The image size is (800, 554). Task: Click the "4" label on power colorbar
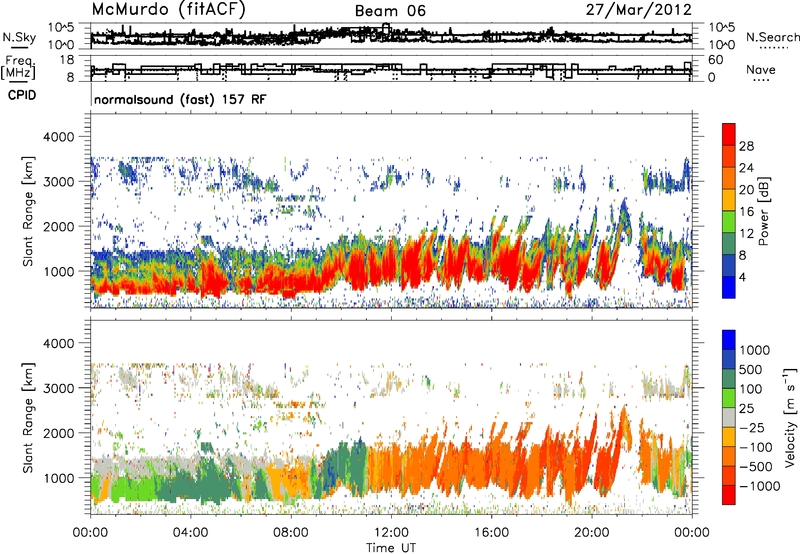click(x=742, y=277)
